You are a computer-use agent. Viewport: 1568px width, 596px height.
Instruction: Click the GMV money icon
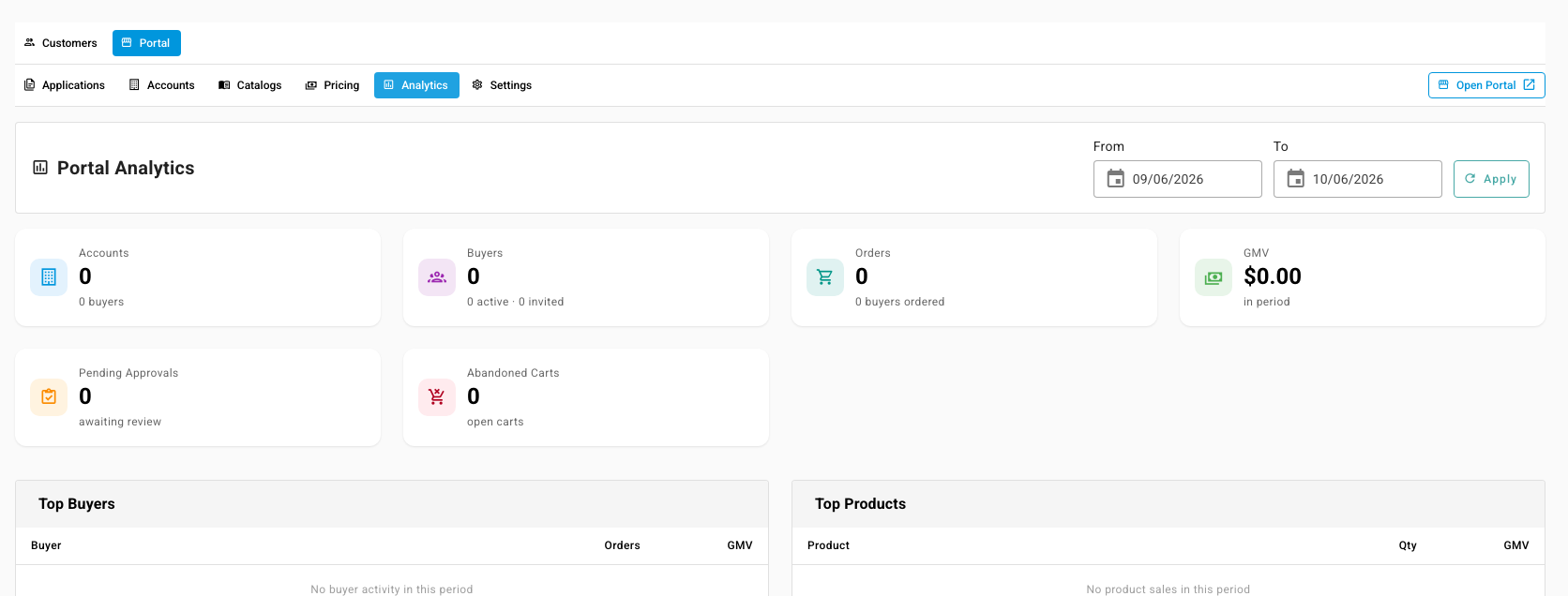point(1214,277)
